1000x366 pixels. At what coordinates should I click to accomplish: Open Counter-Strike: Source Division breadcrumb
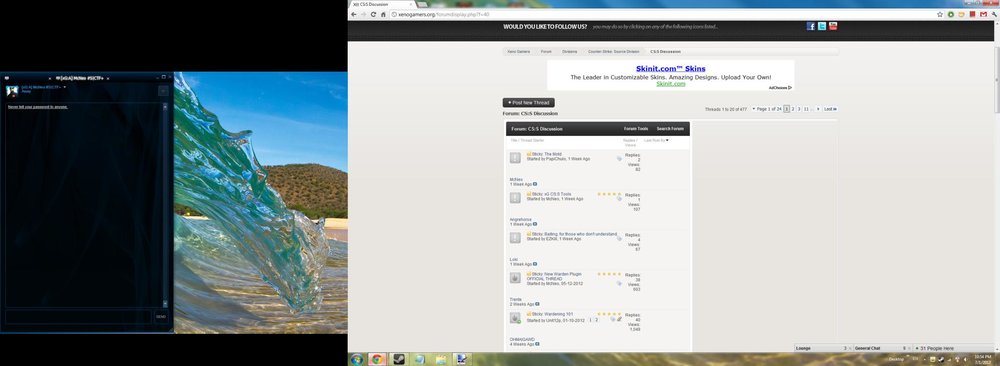click(x=614, y=52)
